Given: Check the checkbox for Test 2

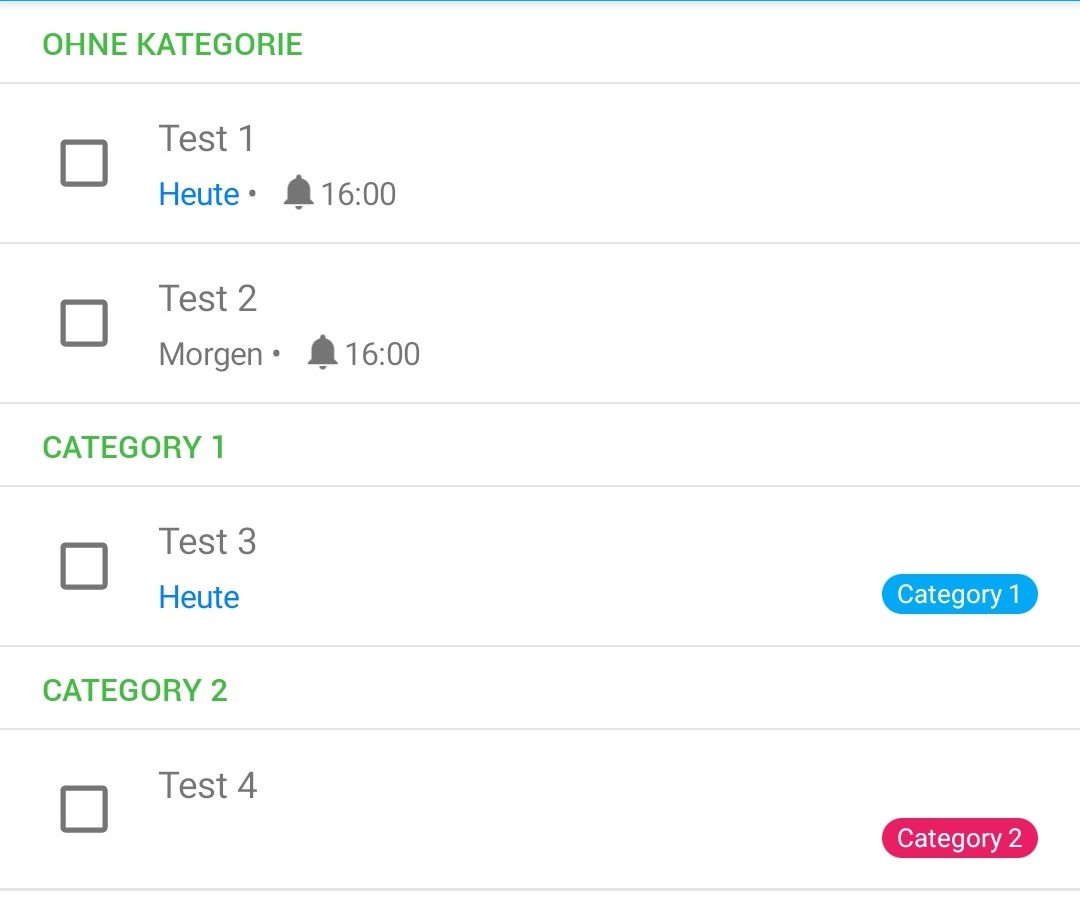Looking at the screenshot, I should click(x=84, y=322).
